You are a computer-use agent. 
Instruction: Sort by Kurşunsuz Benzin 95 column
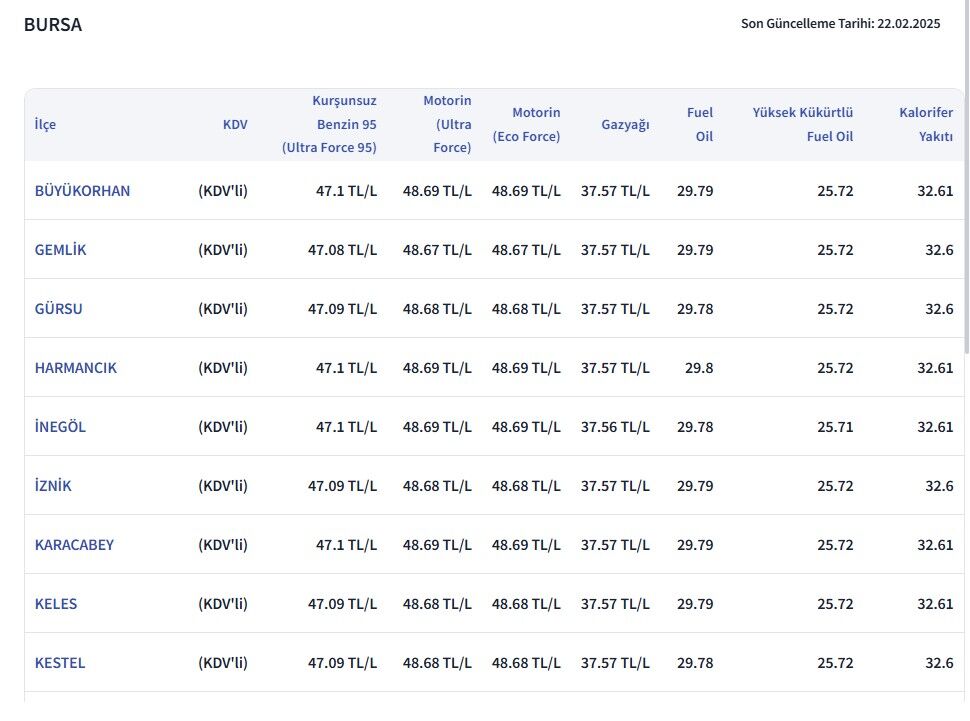[346, 124]
